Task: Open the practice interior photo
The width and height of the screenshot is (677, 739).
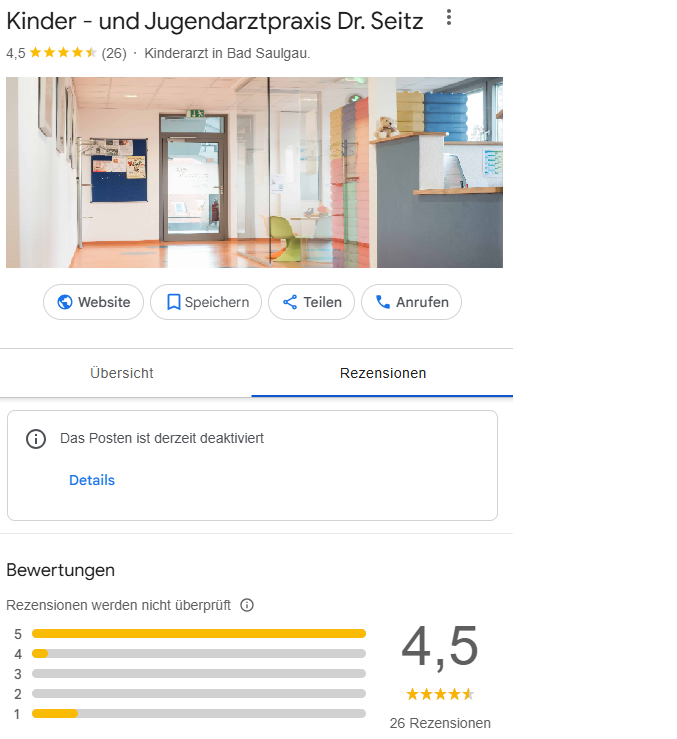Action: tap(254, 172)
